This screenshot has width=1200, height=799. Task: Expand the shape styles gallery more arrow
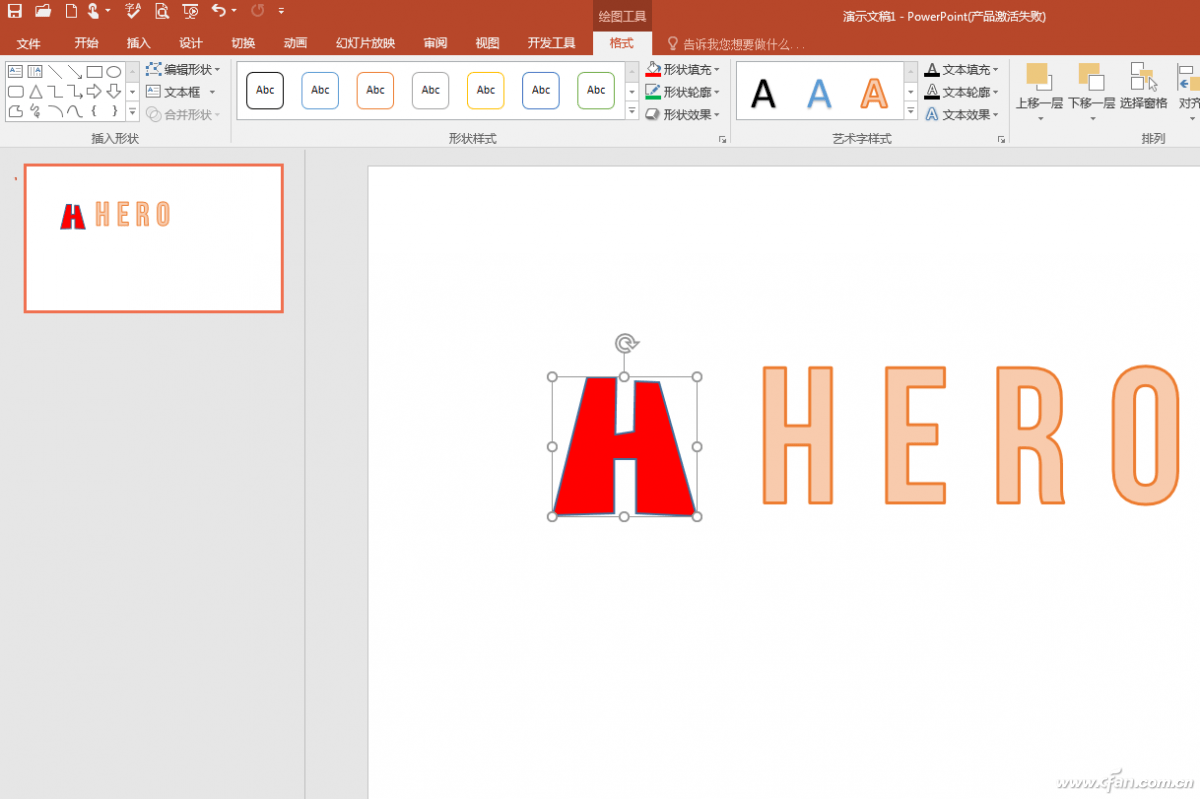[x=632, y=112]
